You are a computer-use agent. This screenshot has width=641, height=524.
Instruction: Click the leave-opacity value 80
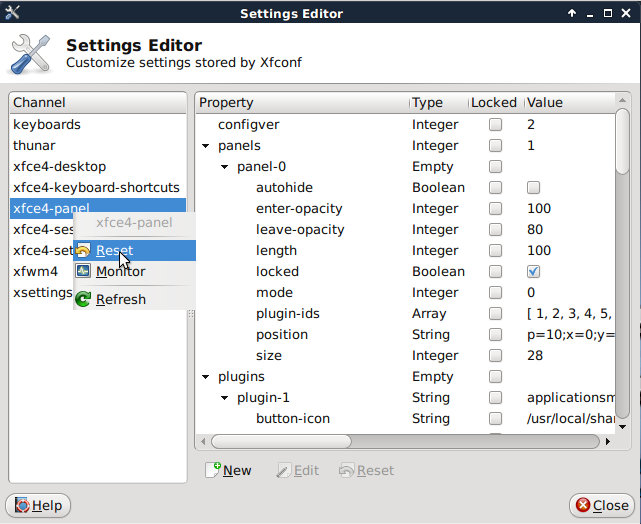coord(535,229)
